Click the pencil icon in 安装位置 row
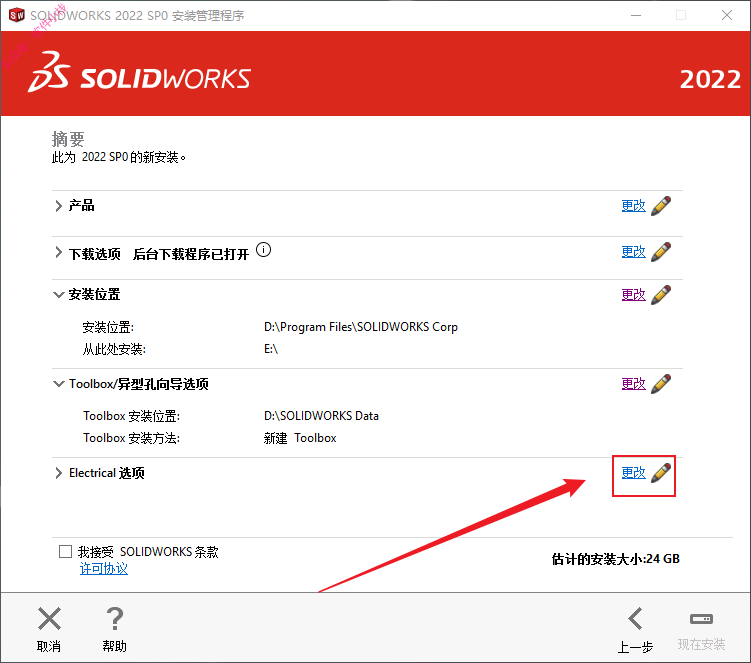 pos(661,295)
